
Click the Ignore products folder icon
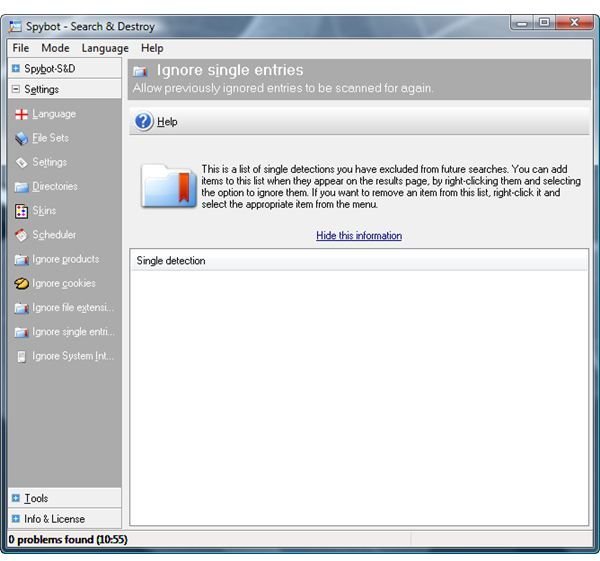(21, 259)
